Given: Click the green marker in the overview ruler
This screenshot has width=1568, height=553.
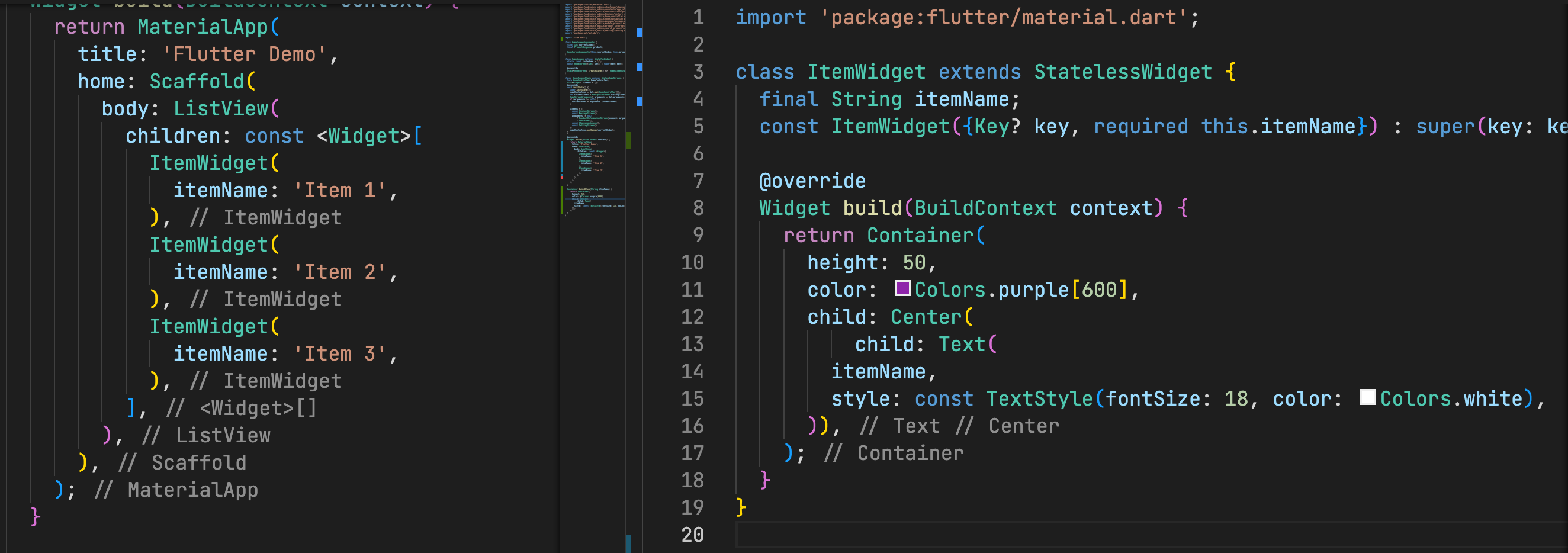Looking at the screenshot, I should [x=628, y=140].
